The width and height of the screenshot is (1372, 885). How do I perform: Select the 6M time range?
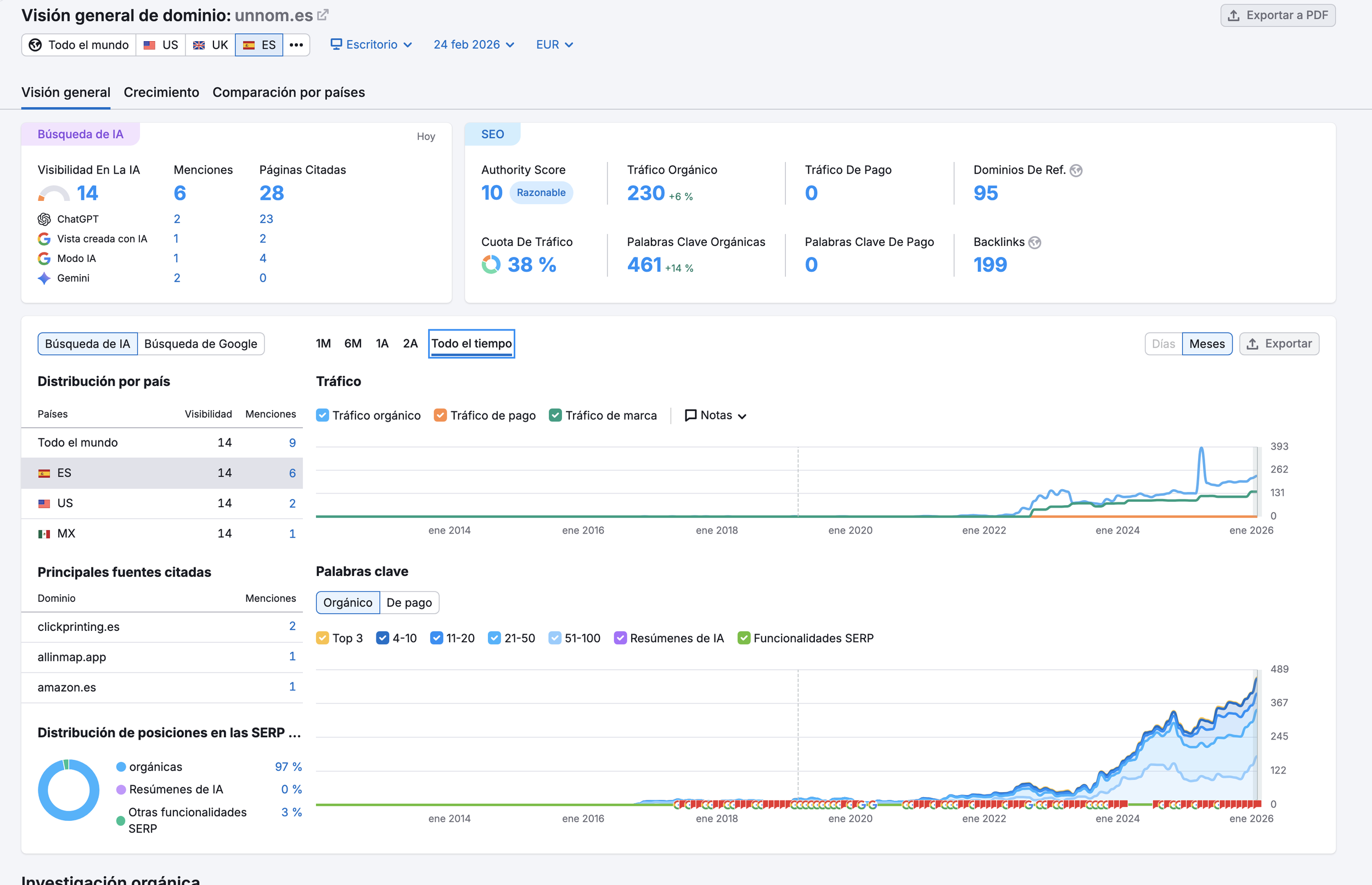click(353, 344)
